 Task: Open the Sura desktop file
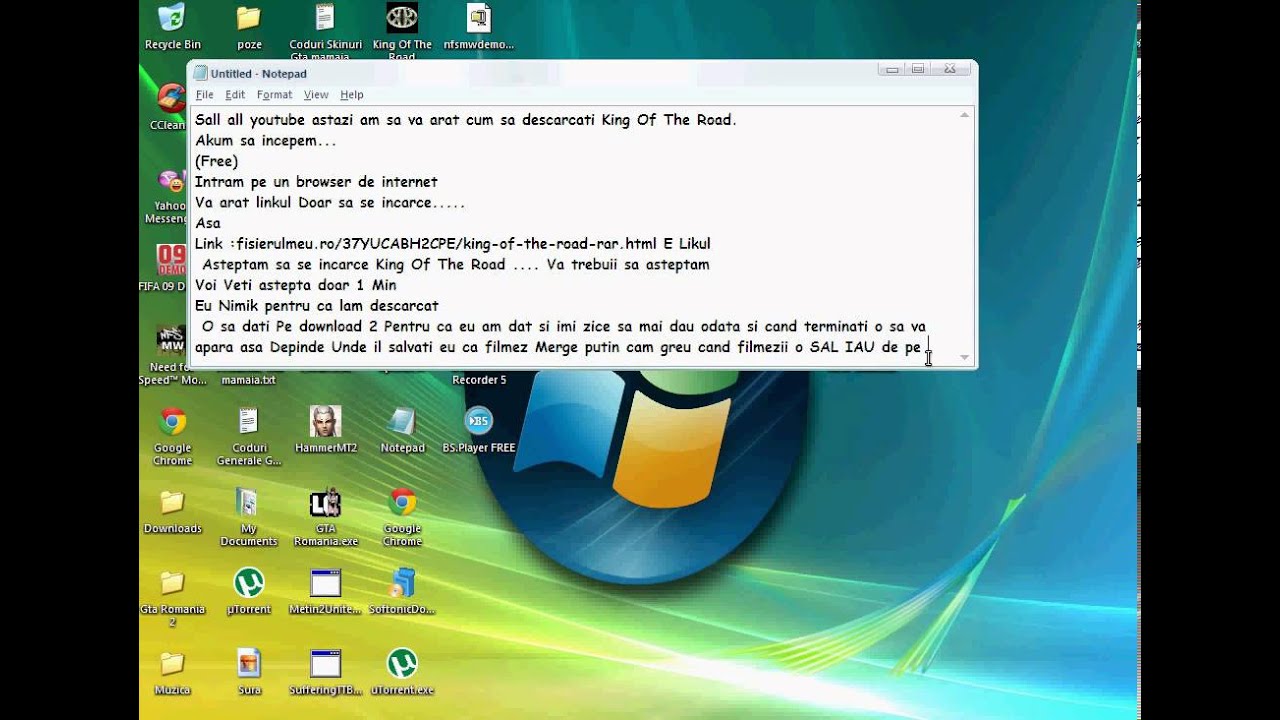[249, 672]
